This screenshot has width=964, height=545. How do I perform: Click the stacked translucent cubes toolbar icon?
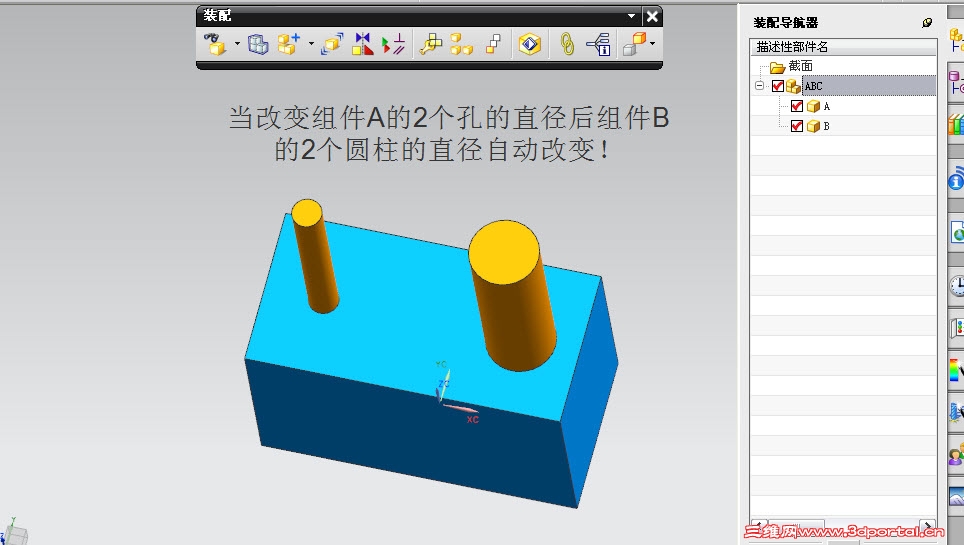point(258,44)
